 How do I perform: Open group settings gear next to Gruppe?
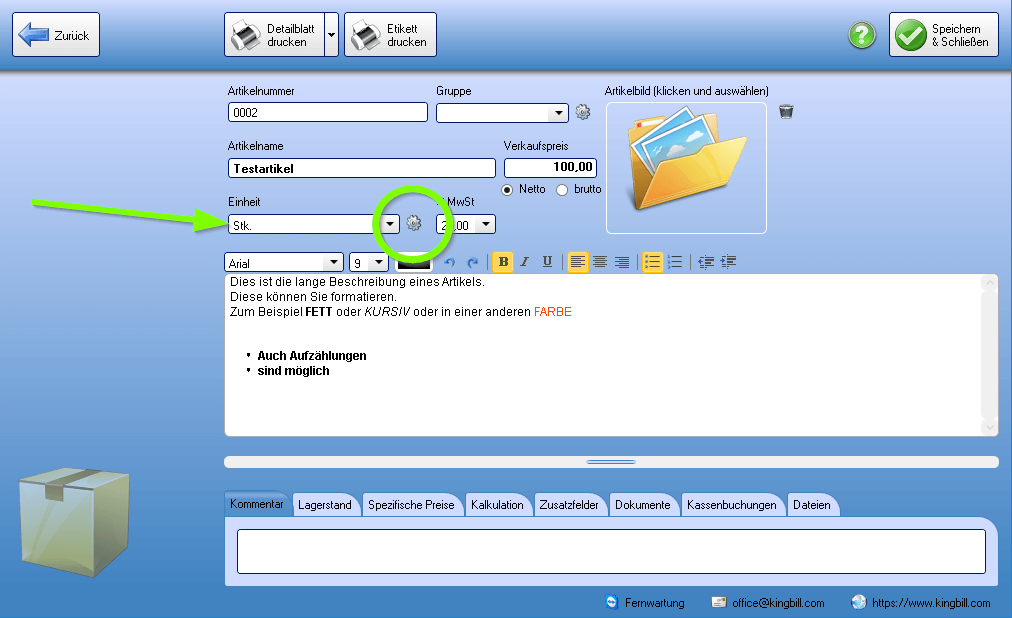[x=583, y=112]
